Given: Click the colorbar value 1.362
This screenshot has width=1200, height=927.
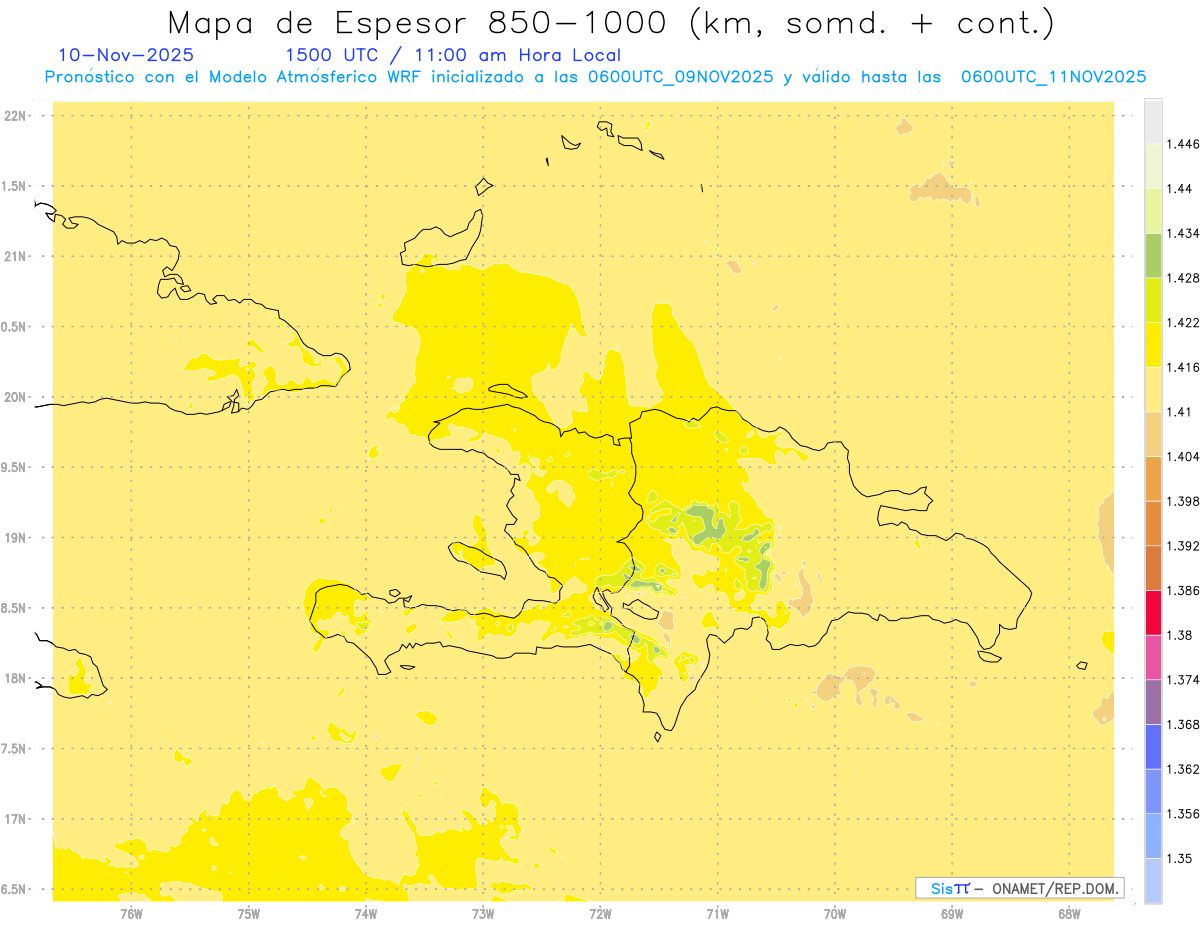Looking at the screenshot, I should click(x=1183, y=769).
